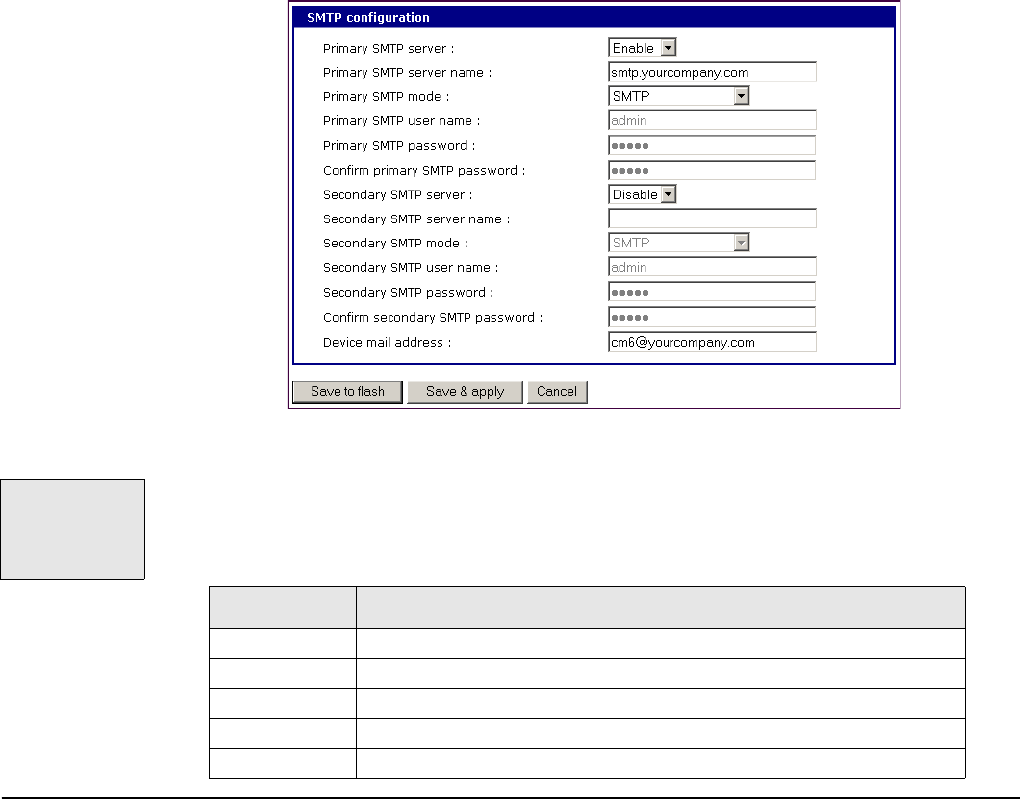Click the Device mail address field

tap(712, 342)
